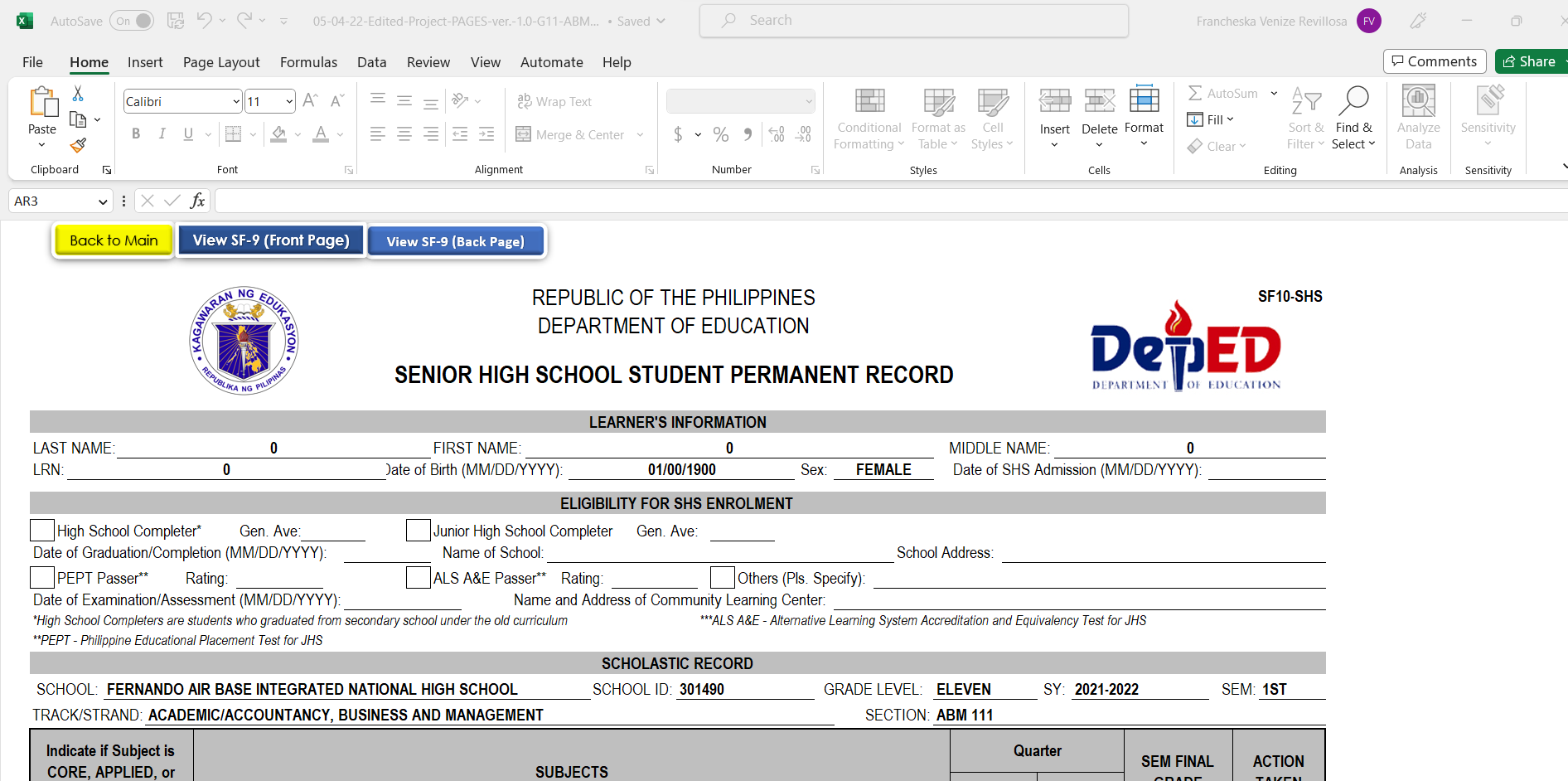This screenshot has height=781, width=1568.
Task: Click View SF-9 (Back Page) button
Action: (x=456, y=241)
